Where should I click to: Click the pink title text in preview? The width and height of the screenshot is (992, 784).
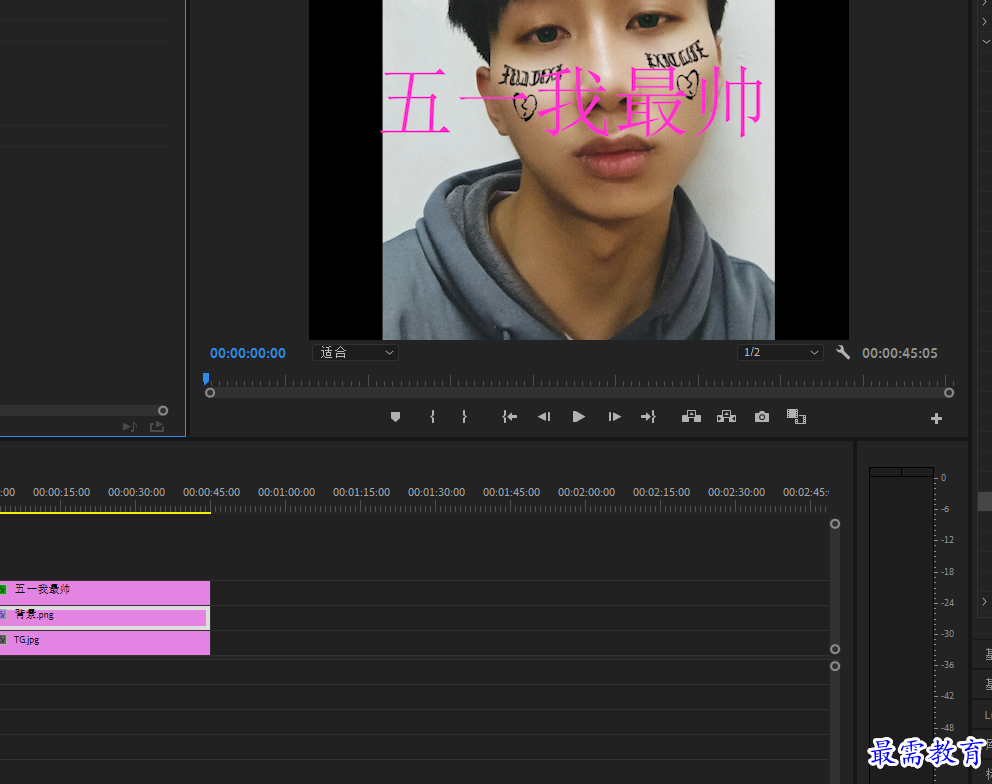click(571, 103)
